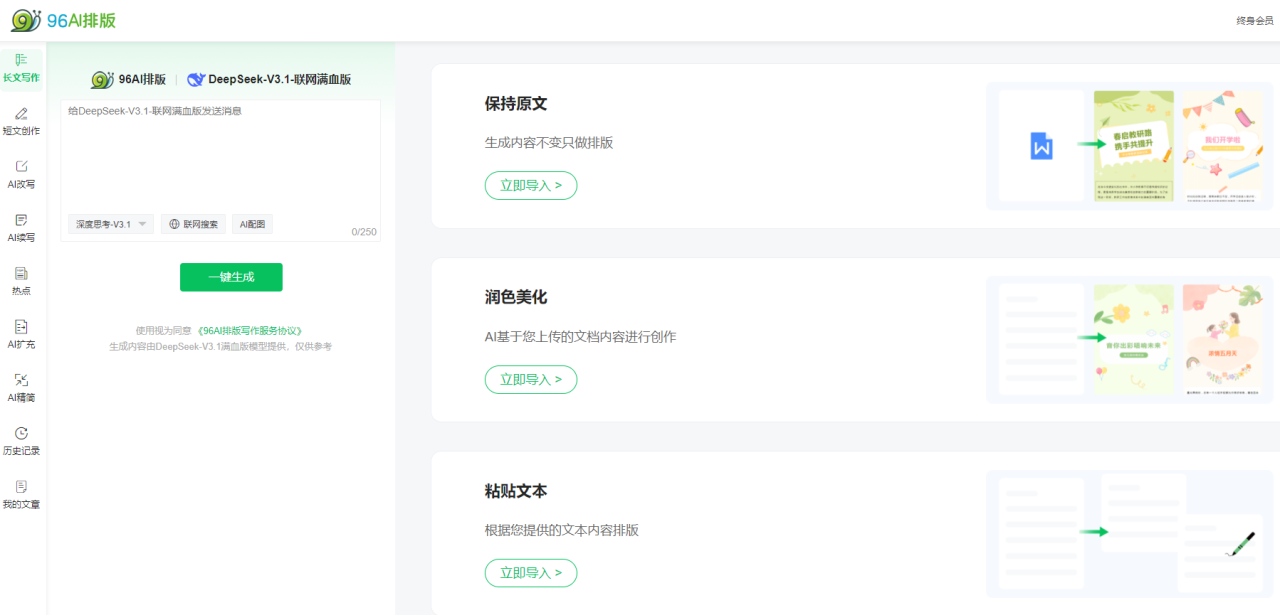Toggle 联网搜索 web search
Viewport: 1280px width, 615px height.
click(x=193, y=224)
